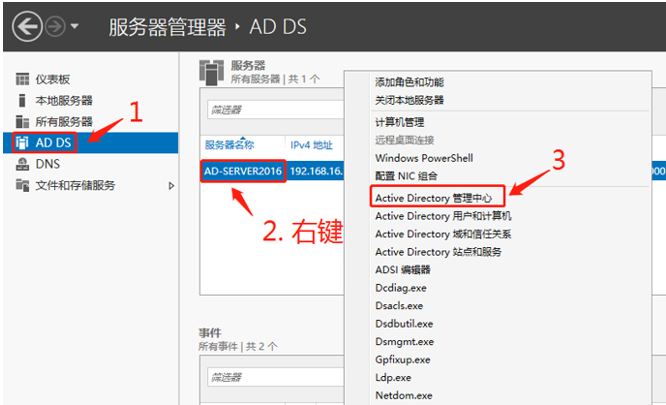Choose 添加角色和功能 from context menu
This screenshot has height=405, width=666.
(409, 82)
